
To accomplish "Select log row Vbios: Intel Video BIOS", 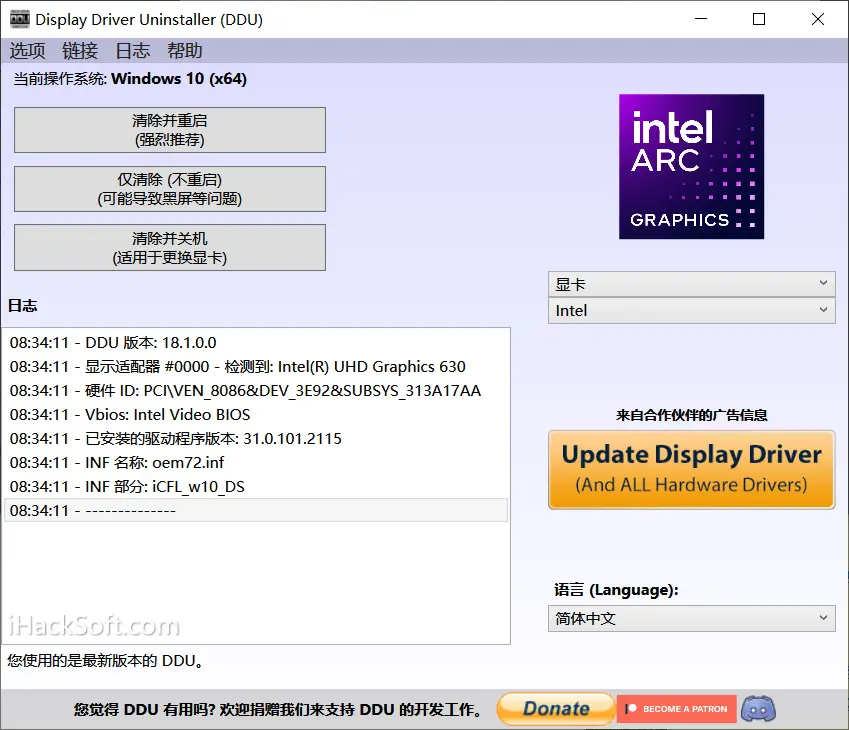I will [x=256, y=414].
